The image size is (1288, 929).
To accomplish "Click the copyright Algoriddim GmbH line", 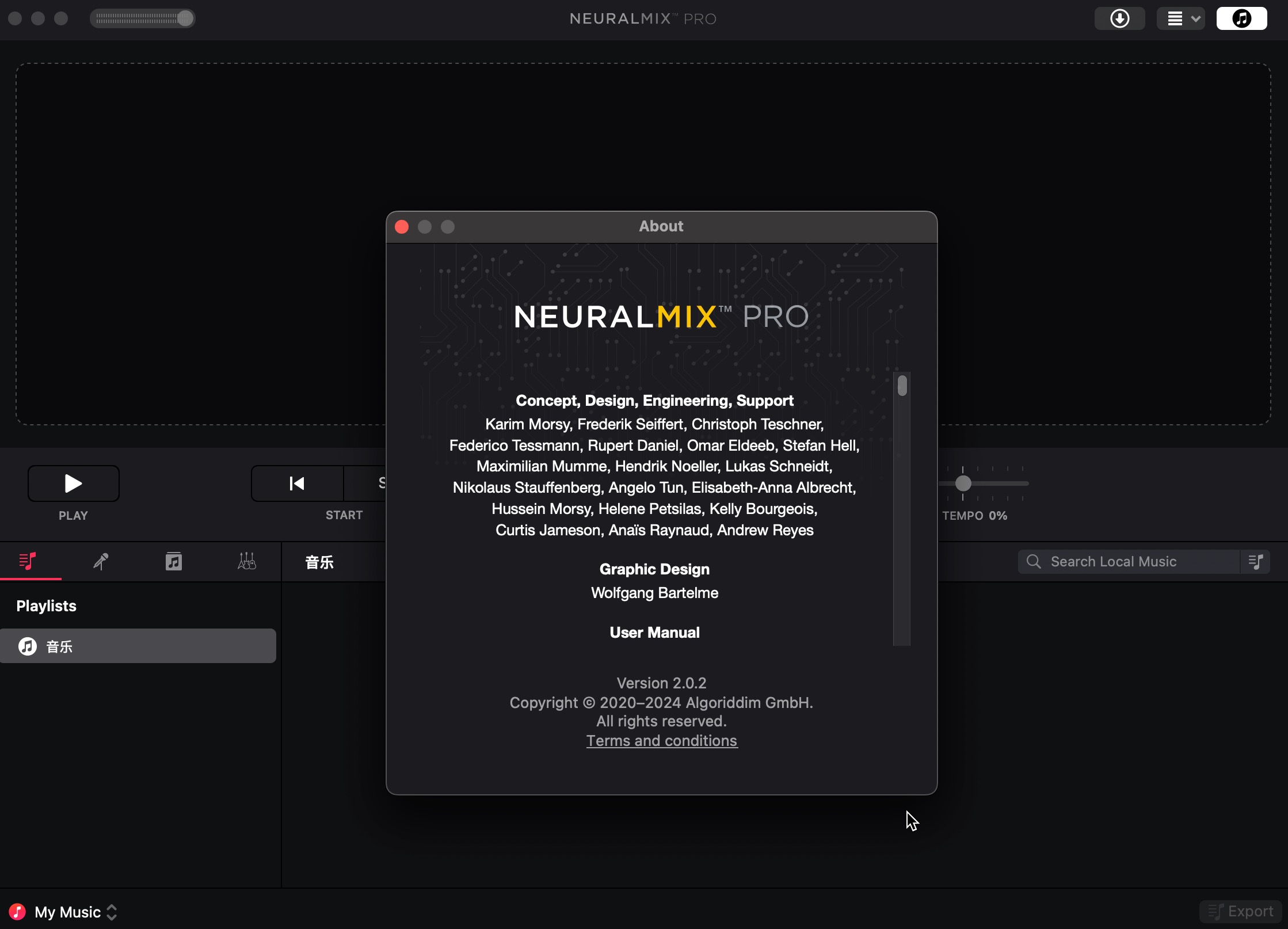I will point(661,703).
